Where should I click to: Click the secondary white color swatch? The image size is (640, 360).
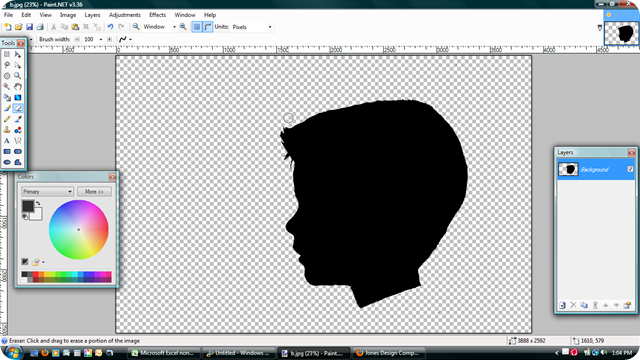point(37,214)
